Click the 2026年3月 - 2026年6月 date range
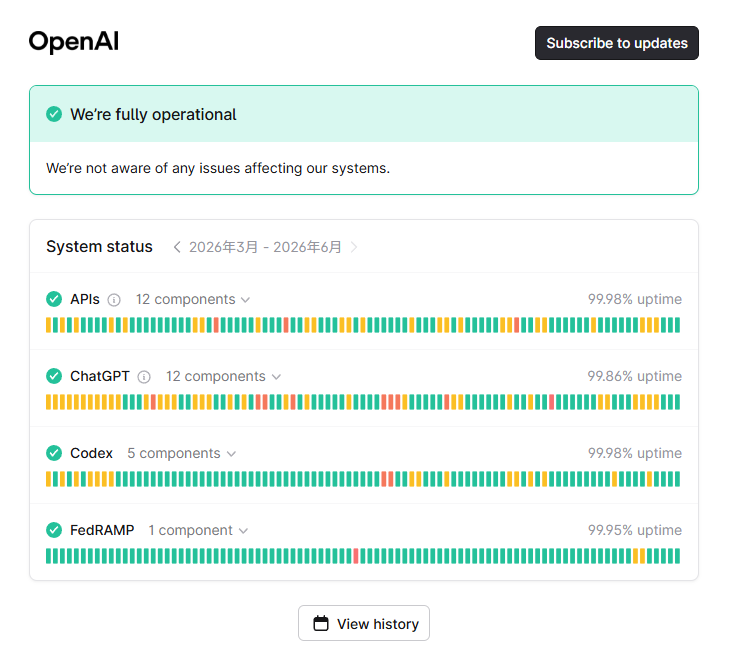The image size is (740, 660). click(265, 247)
